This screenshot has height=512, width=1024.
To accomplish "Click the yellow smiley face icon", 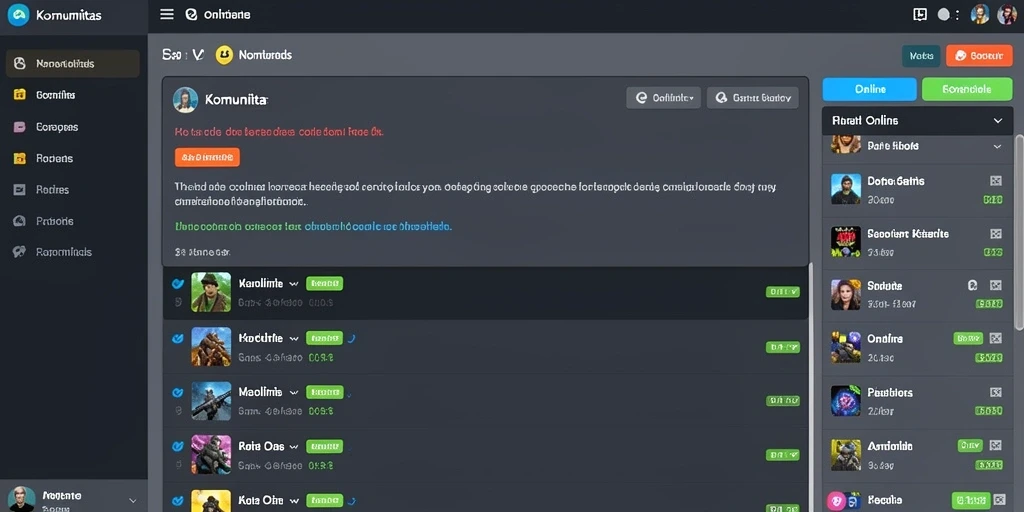I will [x=223, y=55].
